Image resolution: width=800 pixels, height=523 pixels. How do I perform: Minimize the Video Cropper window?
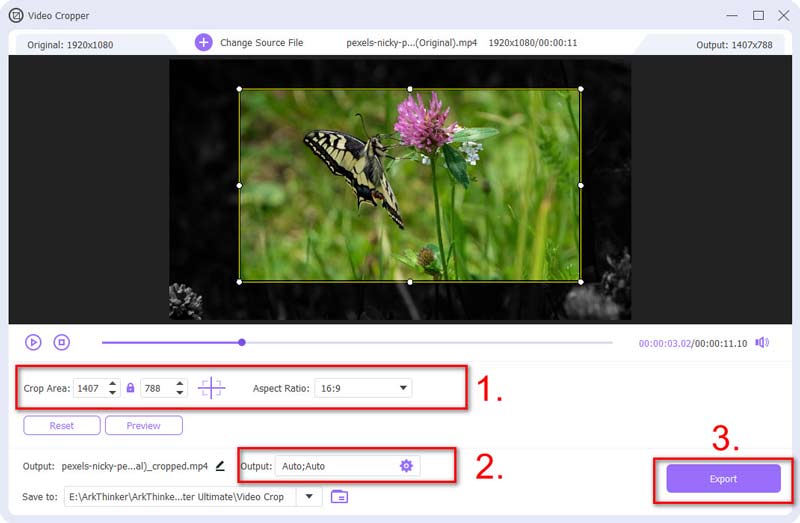pos(732,16)
